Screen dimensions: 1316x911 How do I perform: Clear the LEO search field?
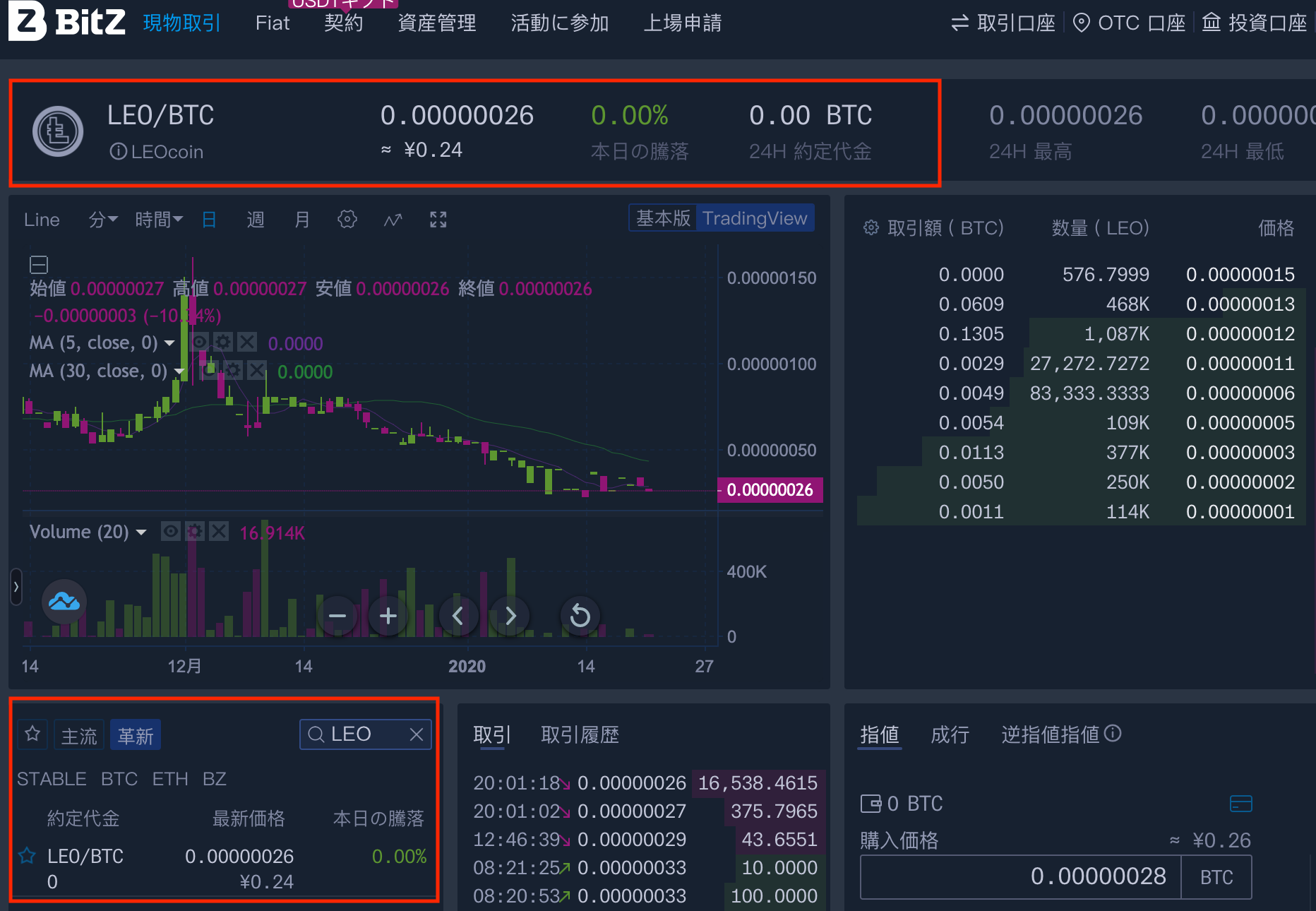[417, 734]
